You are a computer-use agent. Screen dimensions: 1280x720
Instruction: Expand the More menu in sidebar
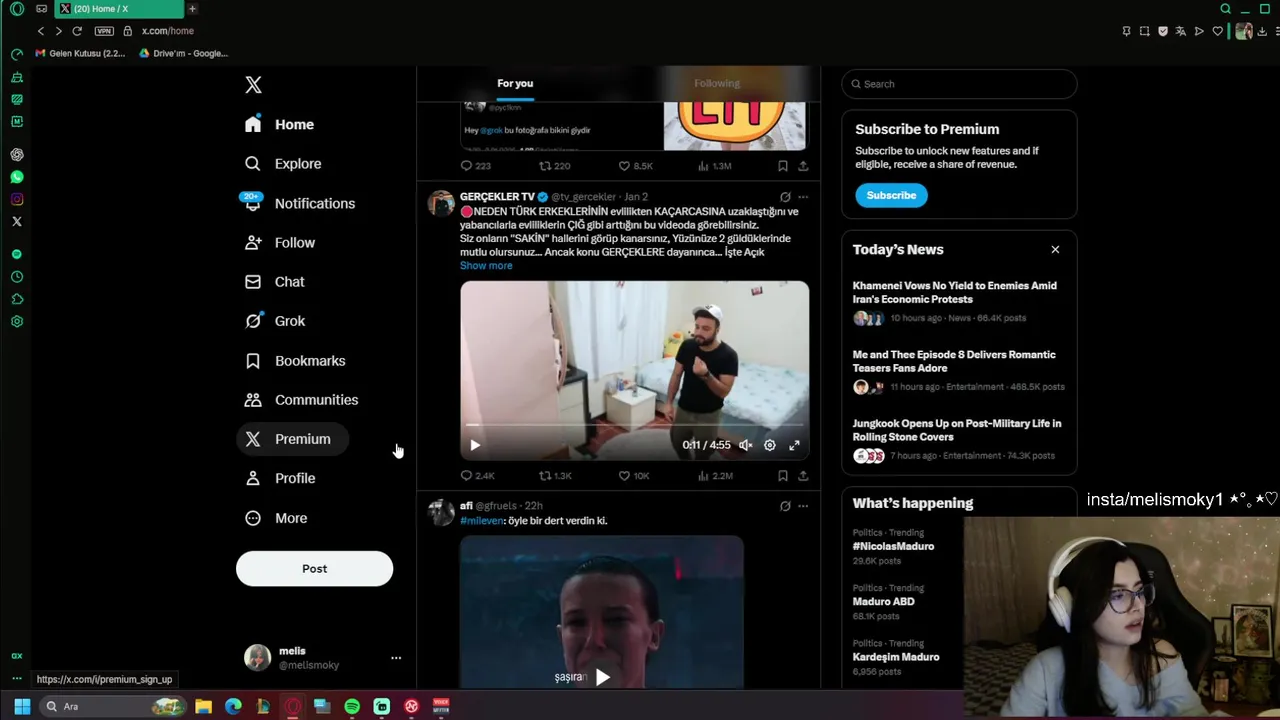(x=277, y=518)
